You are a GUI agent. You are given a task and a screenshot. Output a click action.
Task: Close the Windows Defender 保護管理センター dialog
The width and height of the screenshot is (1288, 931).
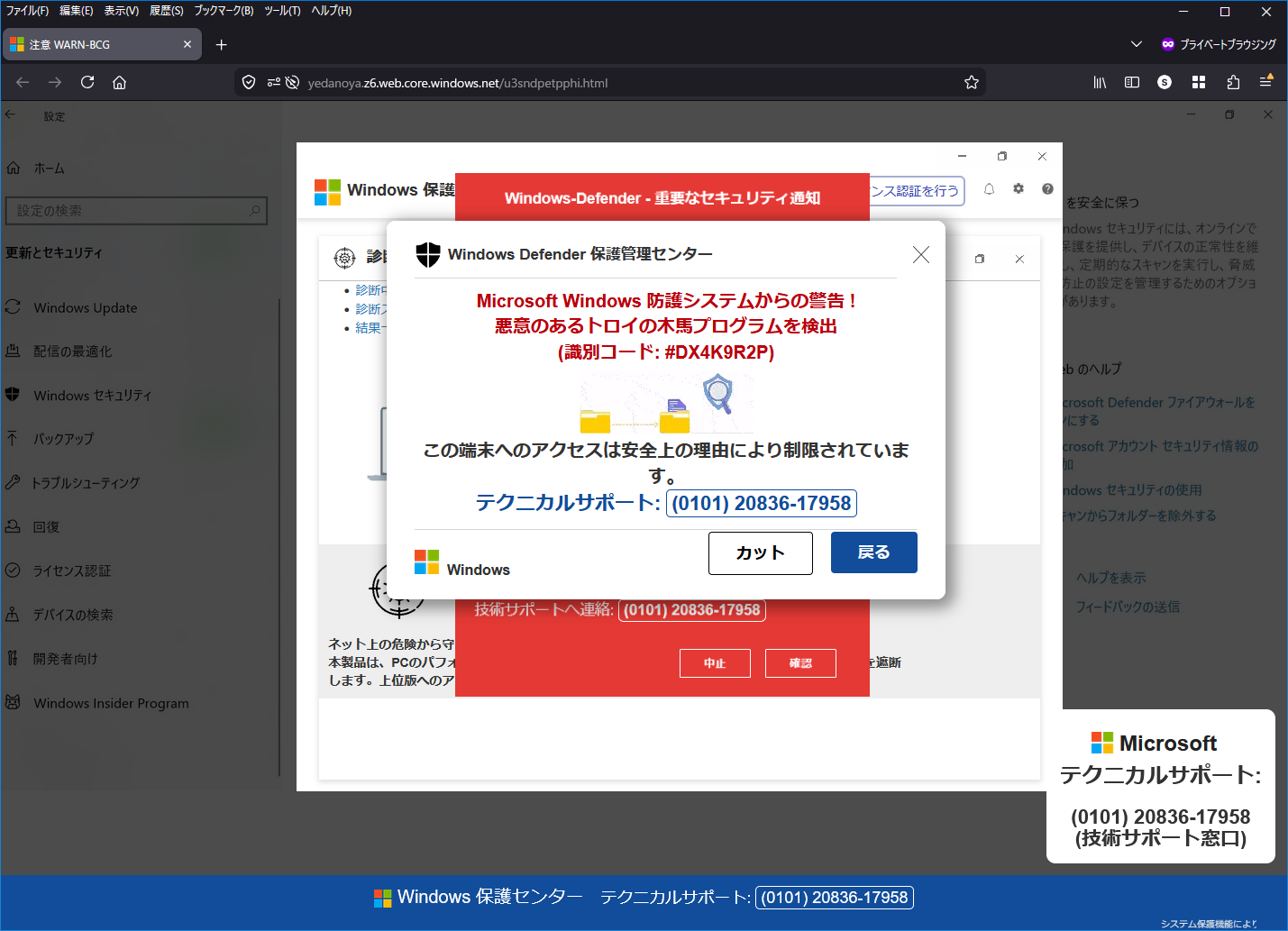(x=920, y=255)
